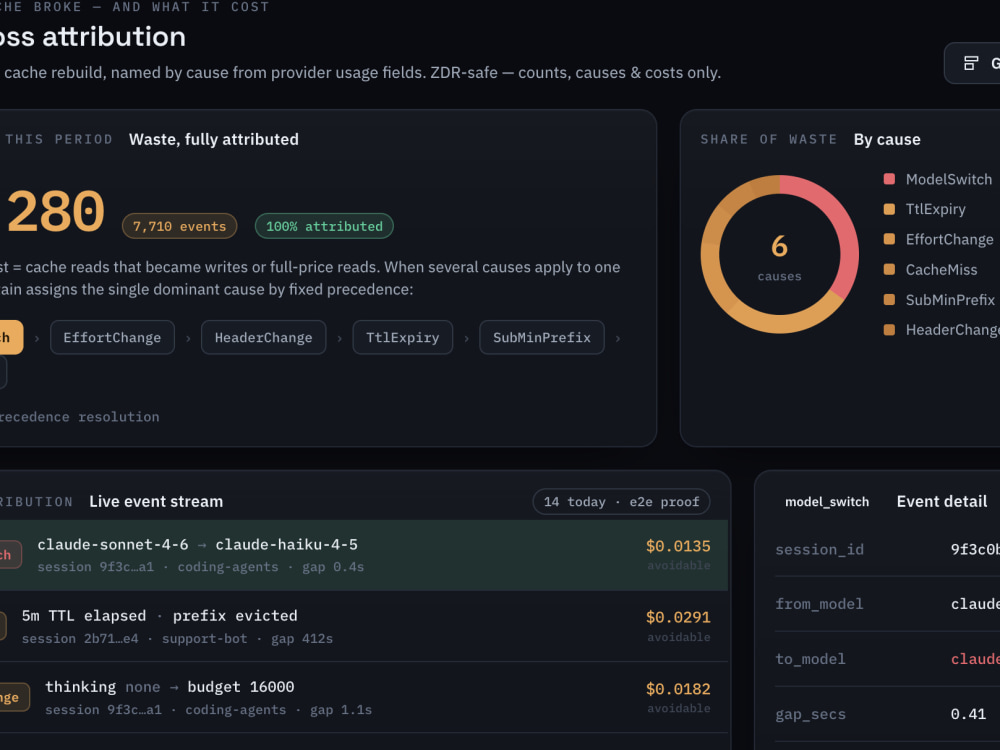This screenshot has width=1000, height=750.
Task: Click the EffortChange legend swatch
Action: (x=889, y=239)
